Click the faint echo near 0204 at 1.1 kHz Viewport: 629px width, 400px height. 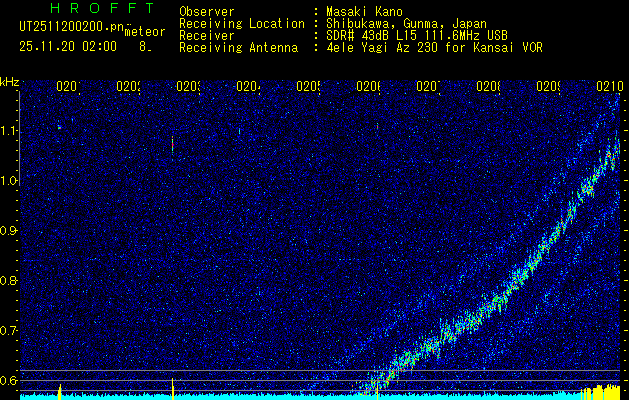tap(239, 131)
